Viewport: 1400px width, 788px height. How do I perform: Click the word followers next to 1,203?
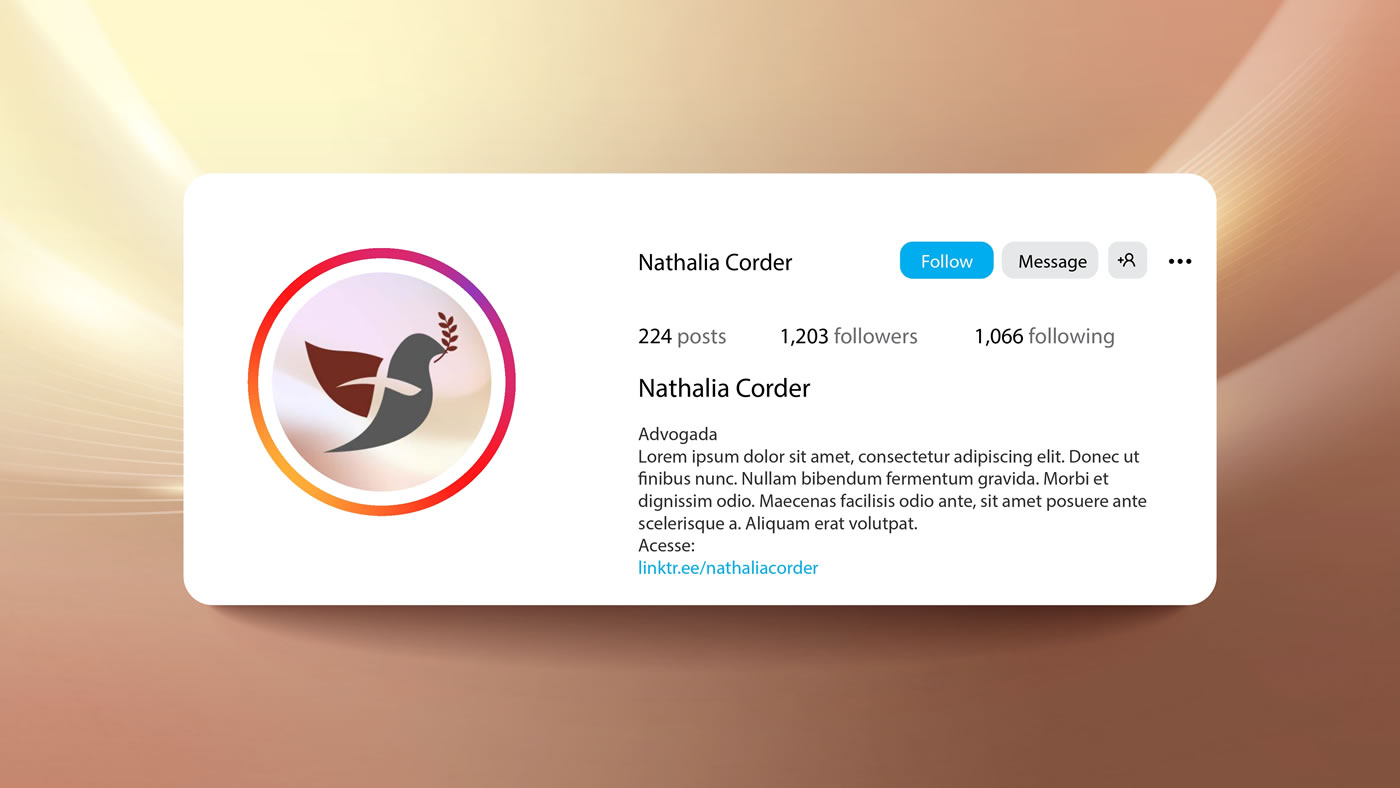pos(875,336)
